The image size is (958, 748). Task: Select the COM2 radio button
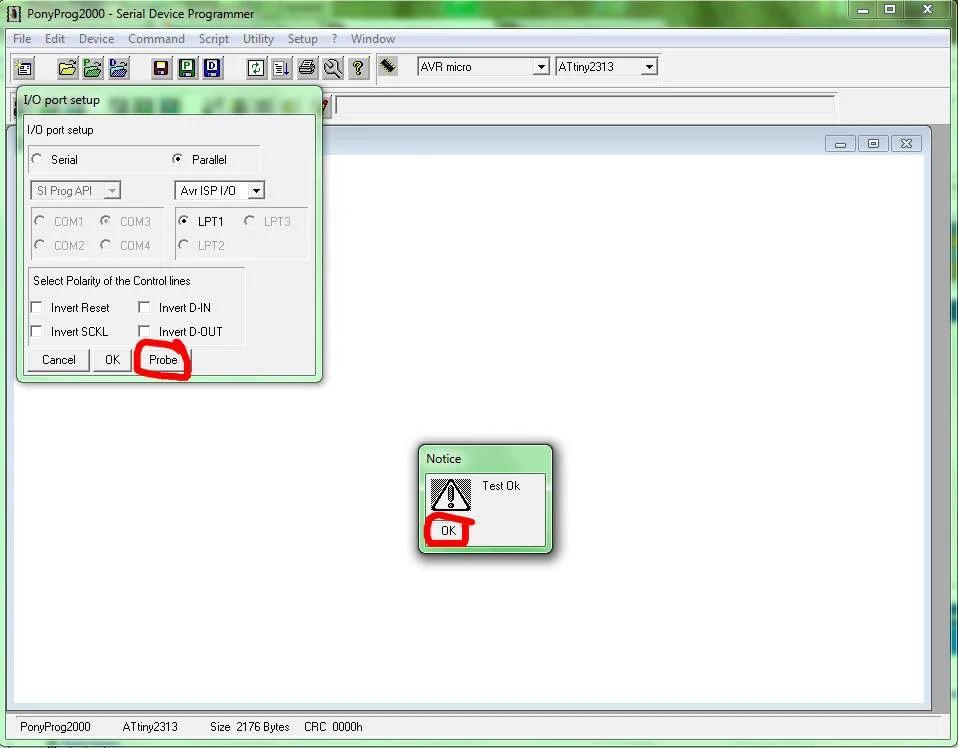click(40, 245)
